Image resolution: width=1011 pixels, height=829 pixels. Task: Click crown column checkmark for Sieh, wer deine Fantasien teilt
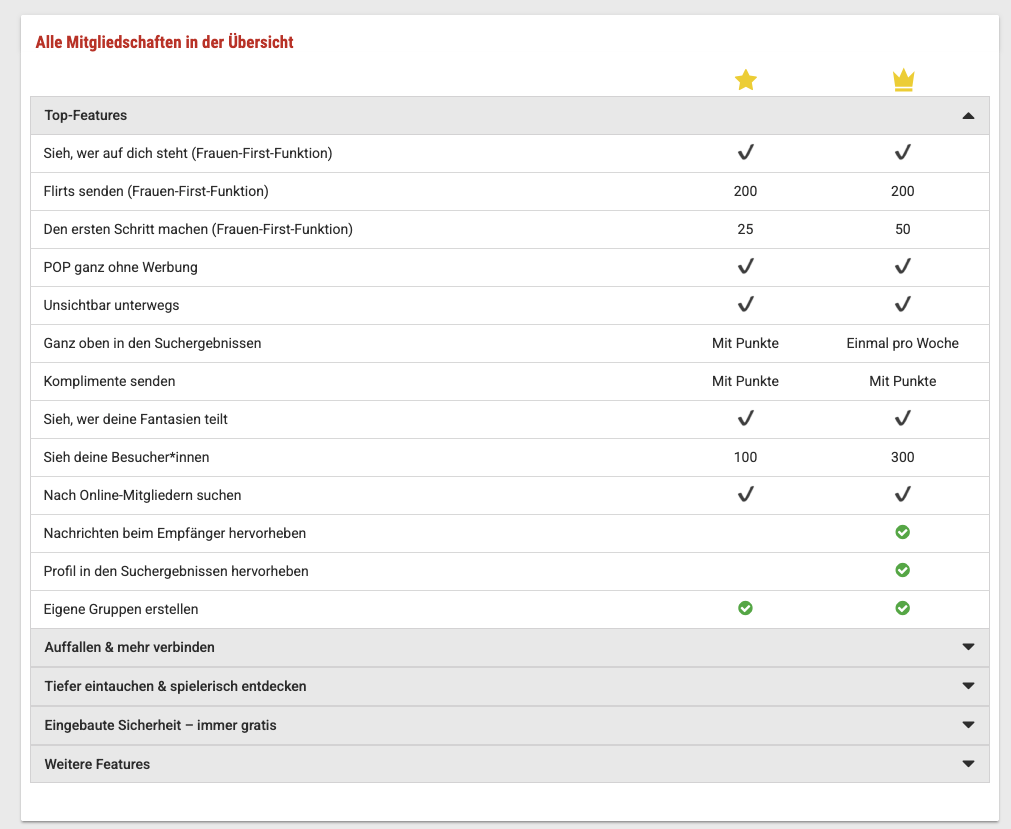pos(903,419)
